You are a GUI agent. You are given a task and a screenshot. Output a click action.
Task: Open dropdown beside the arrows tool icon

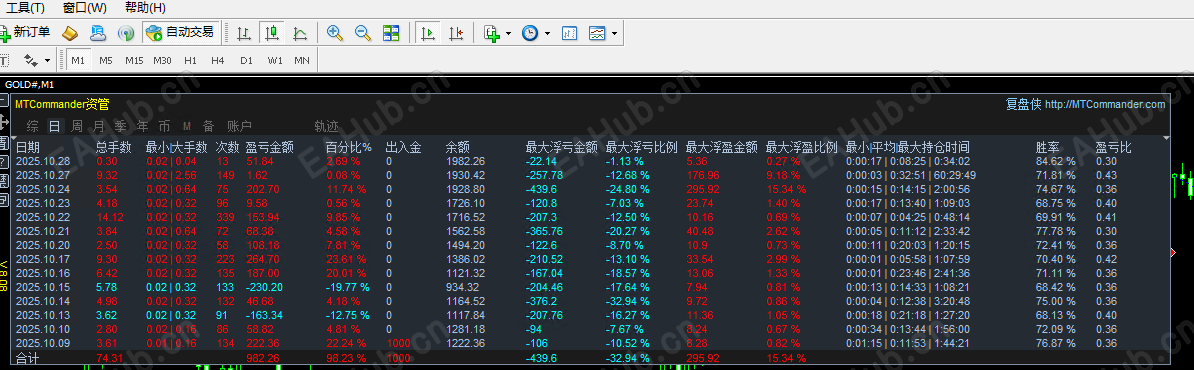[47, 60]
